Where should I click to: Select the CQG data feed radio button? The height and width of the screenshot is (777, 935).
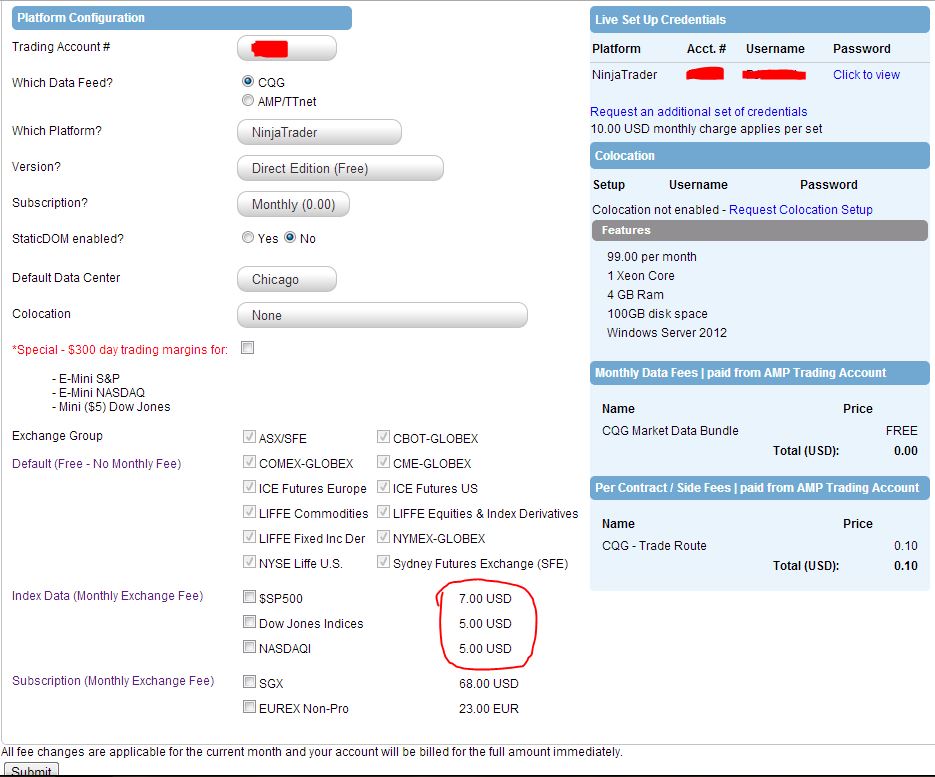tap(248, 81)
